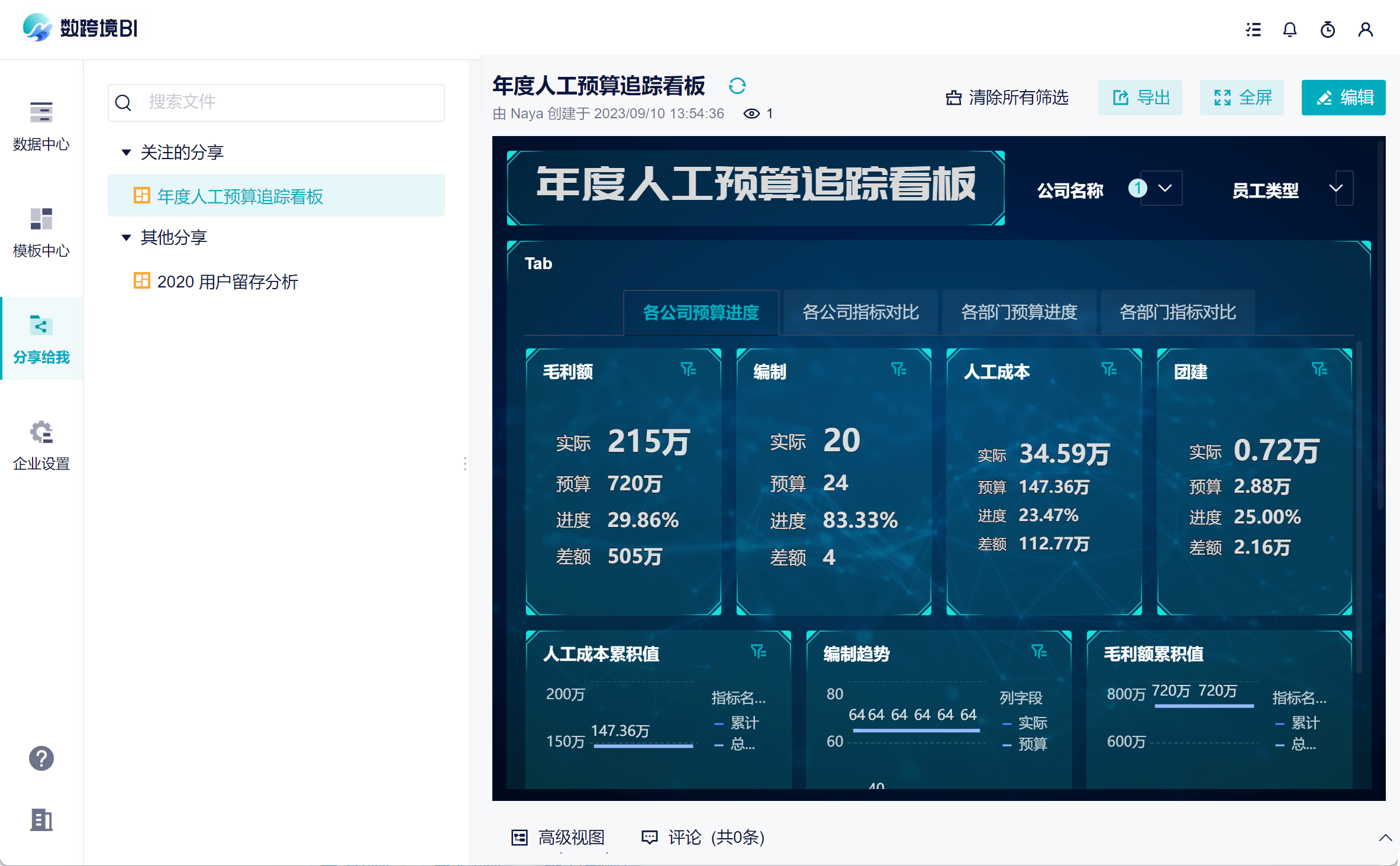Click the 导出 export button
This screenshot has height=866, width=1400.
tap(1140, 98)
